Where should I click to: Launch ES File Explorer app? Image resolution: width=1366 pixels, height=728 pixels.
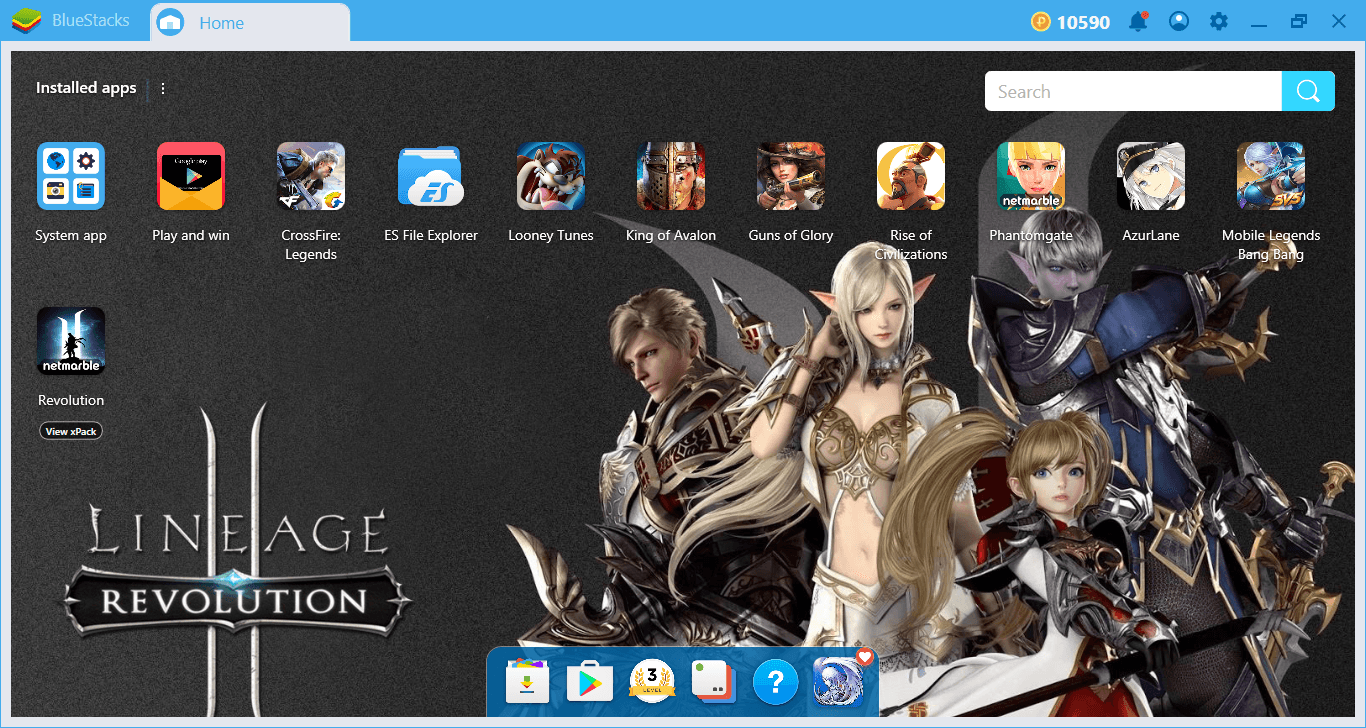[431, 176]
